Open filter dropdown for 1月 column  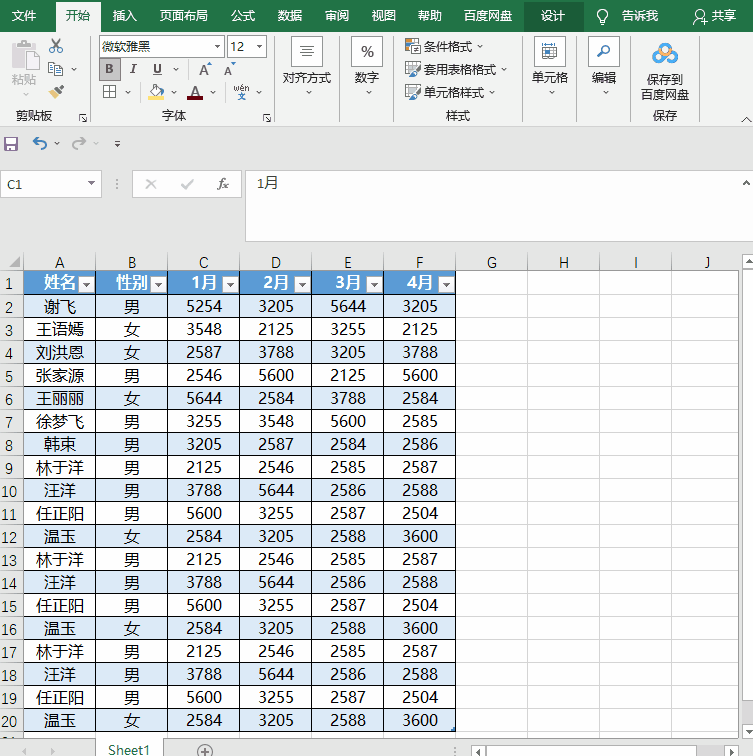230,285
